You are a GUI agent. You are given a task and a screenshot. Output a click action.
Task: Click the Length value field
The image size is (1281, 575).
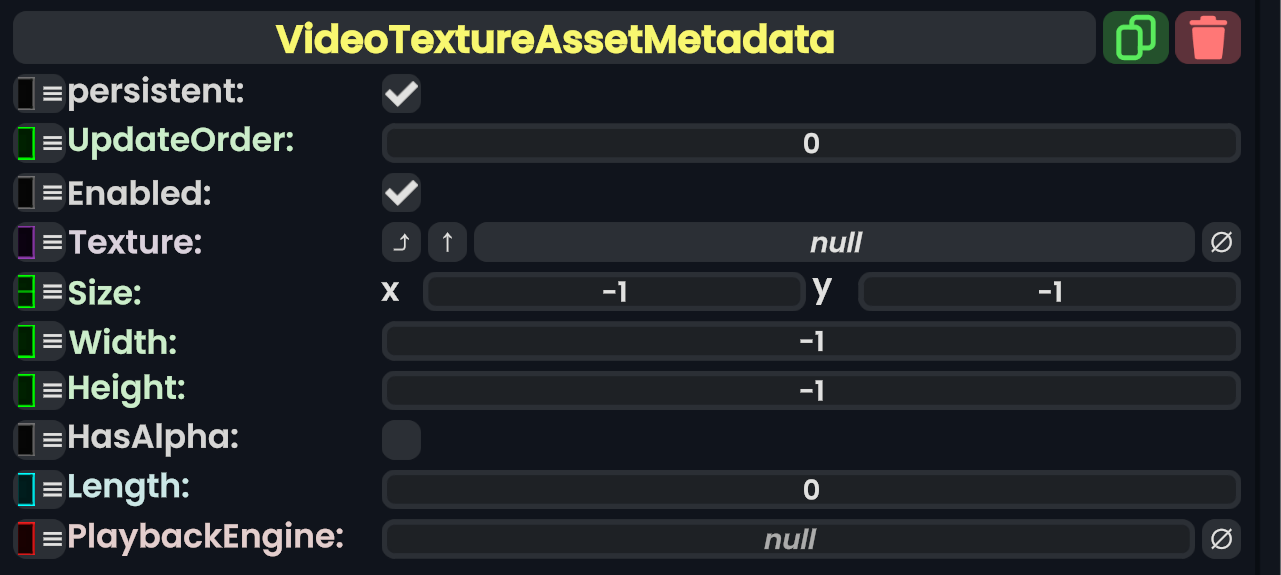click(810, 489)
